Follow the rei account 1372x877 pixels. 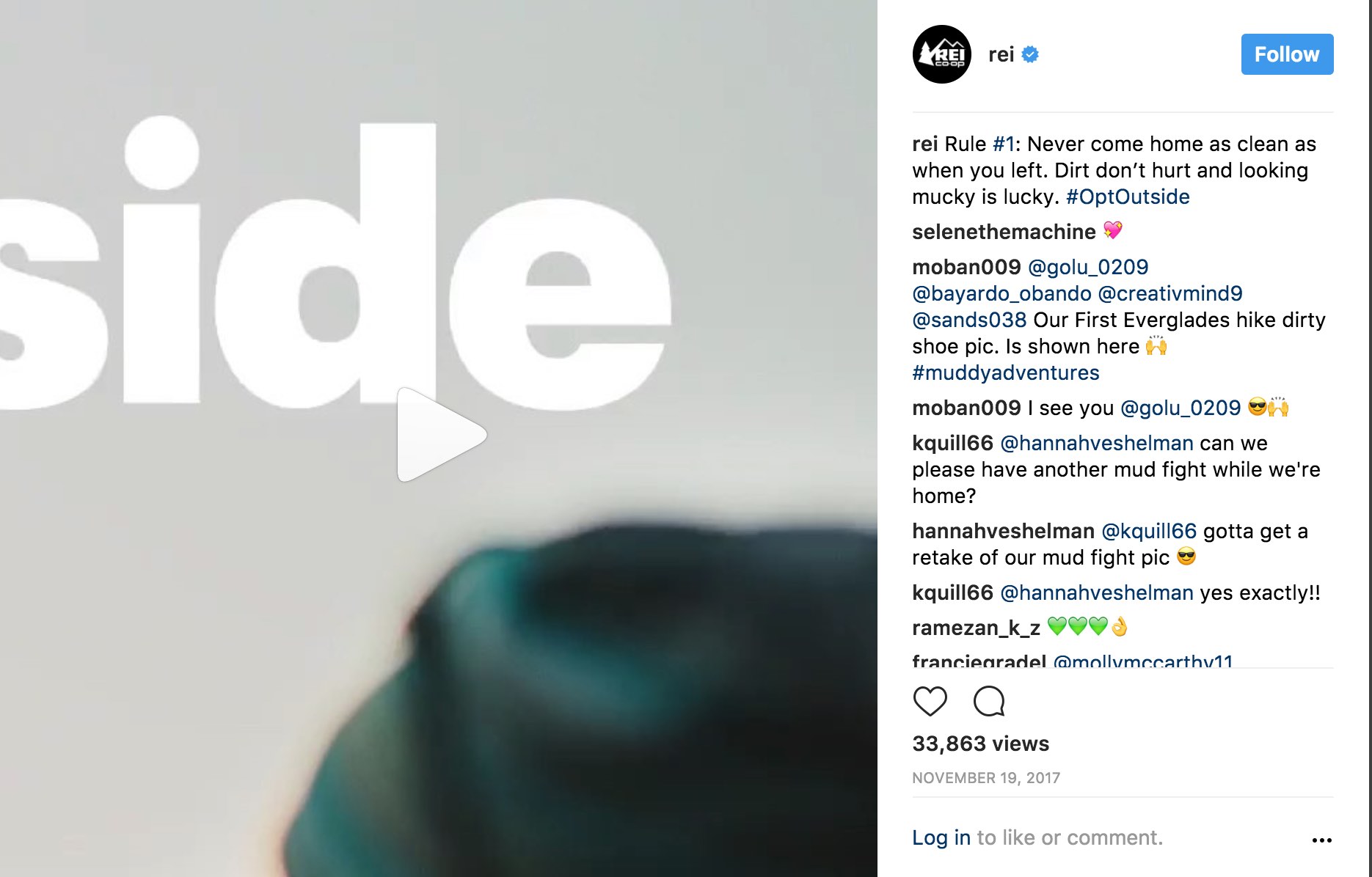click(x=1287, y=54)
